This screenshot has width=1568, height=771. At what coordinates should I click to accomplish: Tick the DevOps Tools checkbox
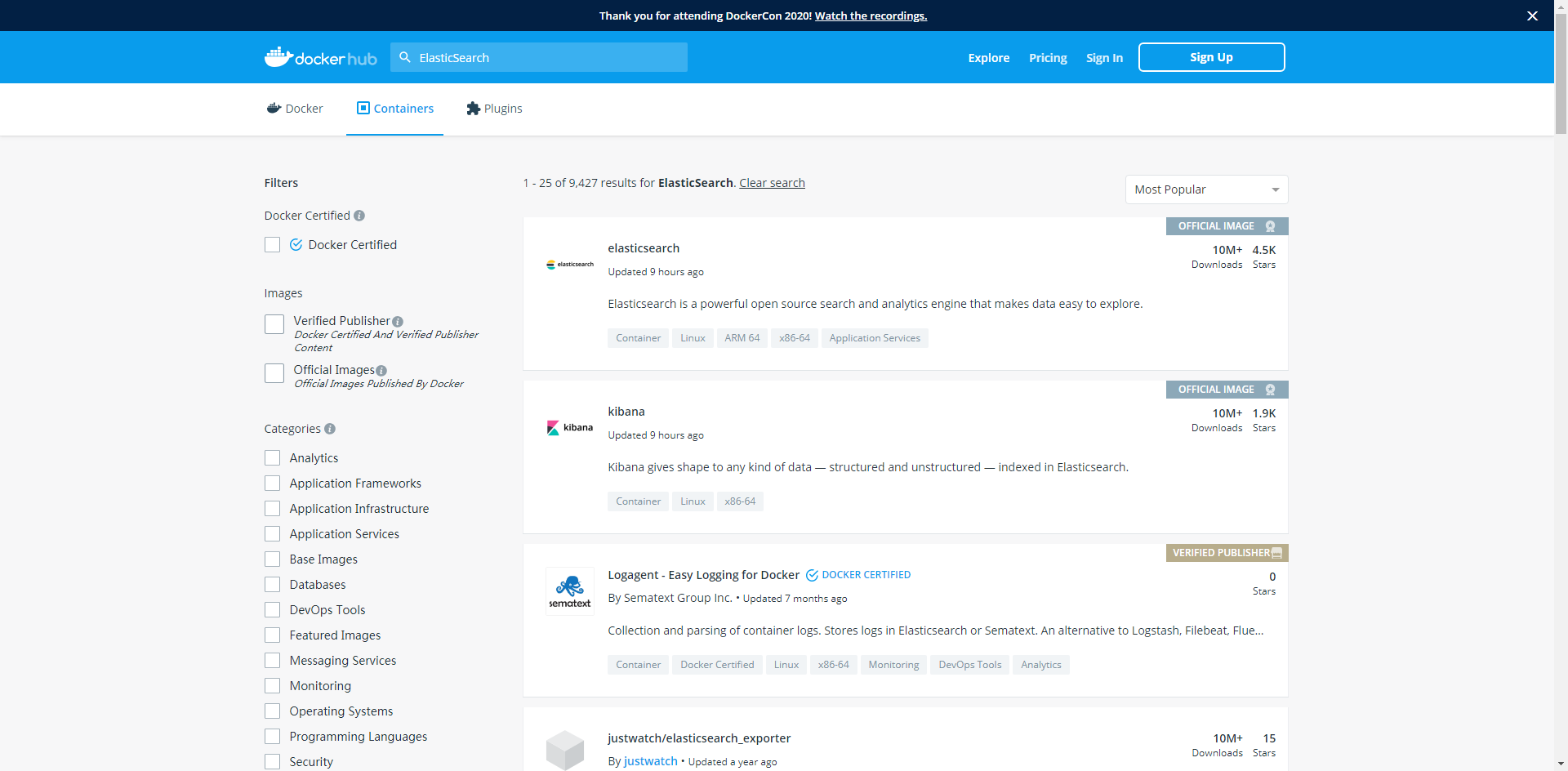click(x=273, y=610)
